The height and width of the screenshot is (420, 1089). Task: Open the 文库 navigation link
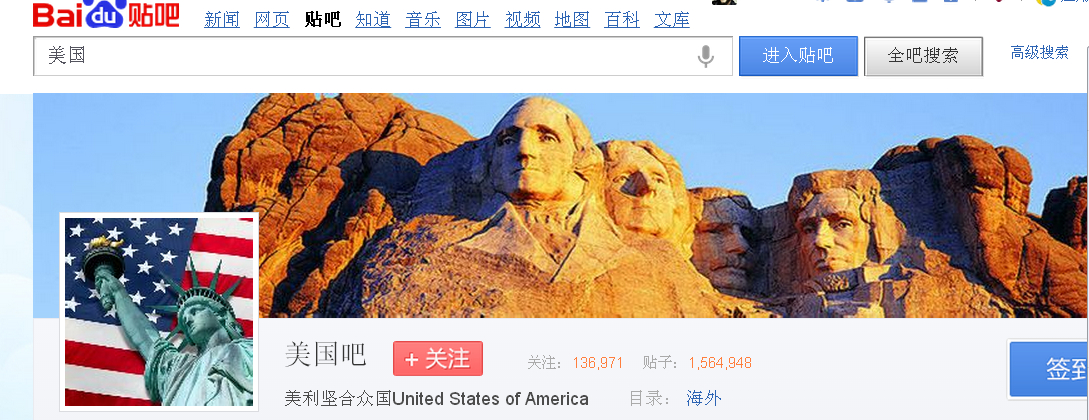672,19
